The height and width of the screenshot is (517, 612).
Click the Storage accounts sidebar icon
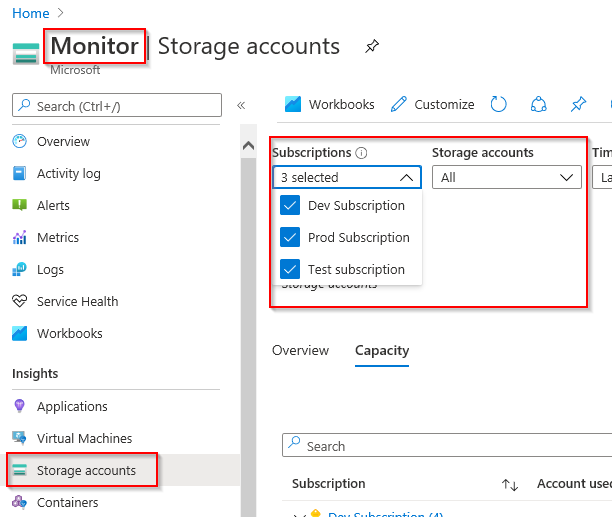tap(20, 470)
